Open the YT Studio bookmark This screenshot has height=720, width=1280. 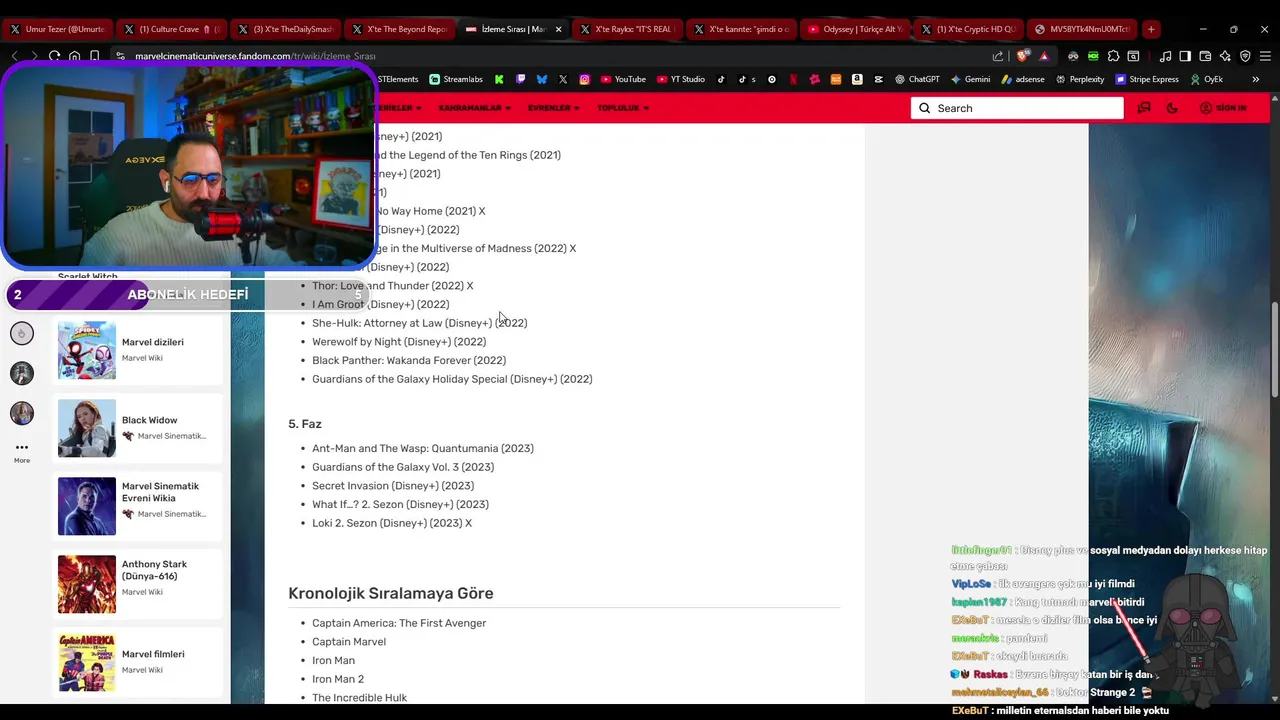click(680, 79)
